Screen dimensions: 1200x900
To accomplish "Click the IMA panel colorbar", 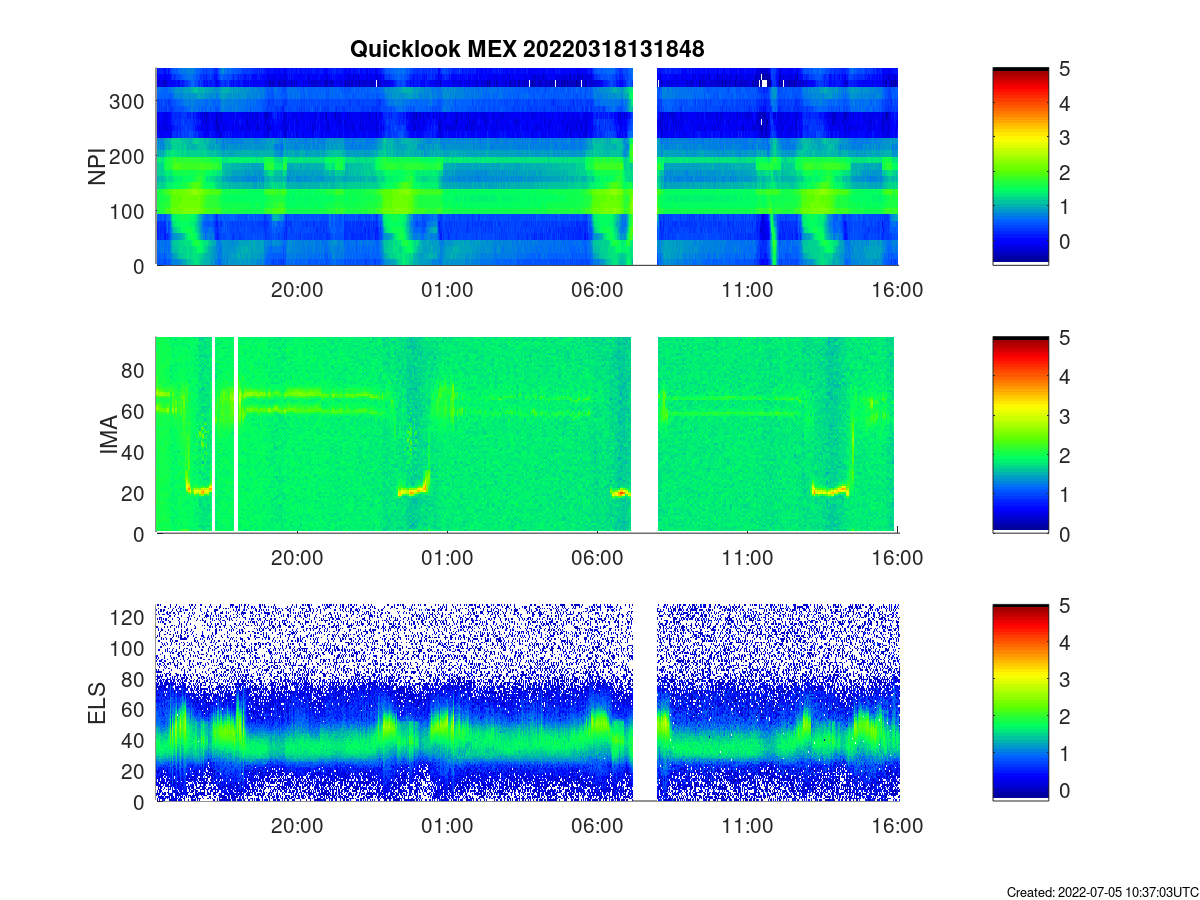I will (1020, 435).
